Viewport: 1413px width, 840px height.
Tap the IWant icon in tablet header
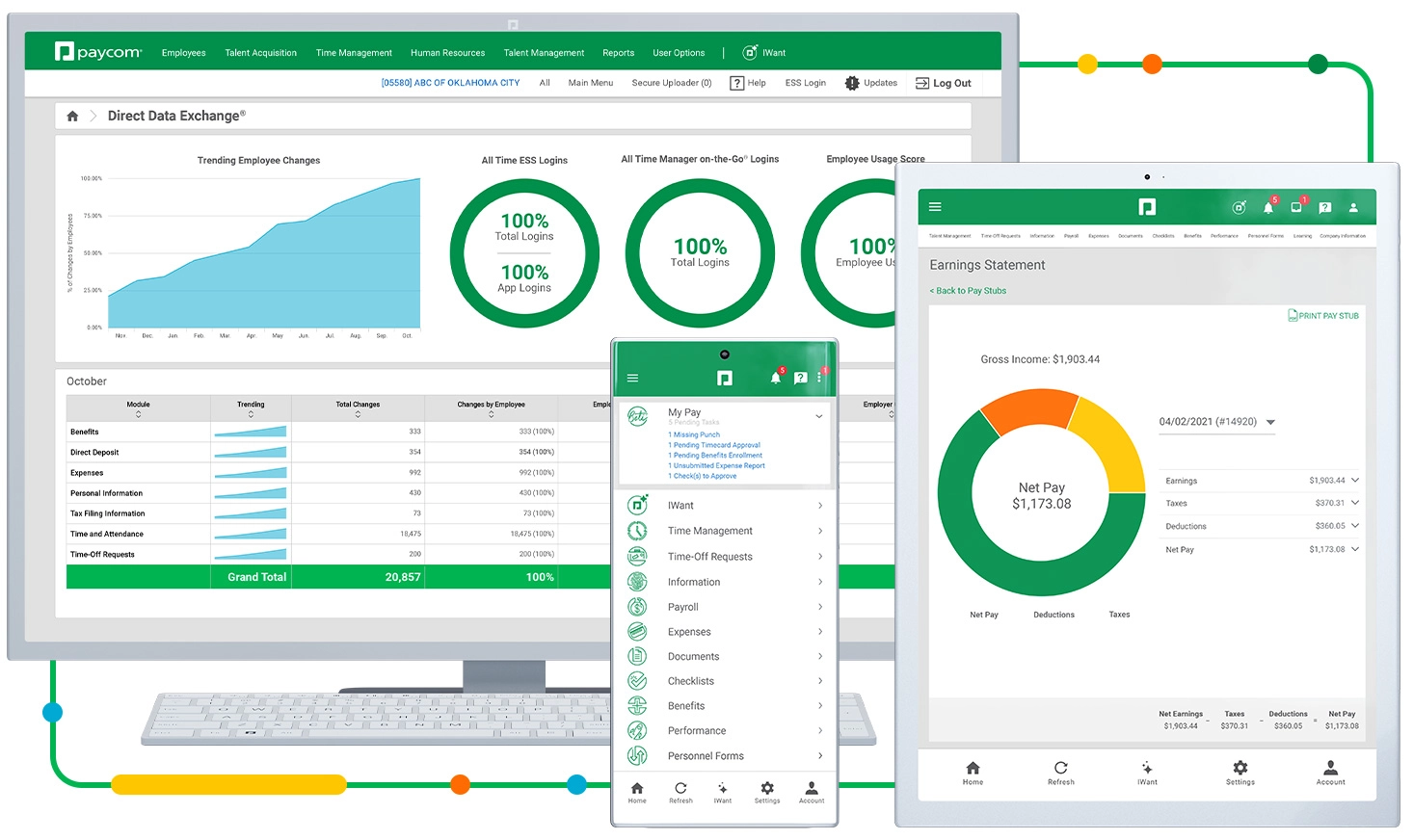(x=1240, y=207)
